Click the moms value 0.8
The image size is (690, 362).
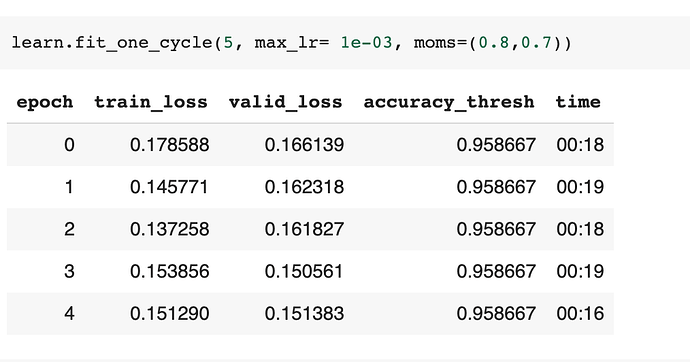(493, 43)
